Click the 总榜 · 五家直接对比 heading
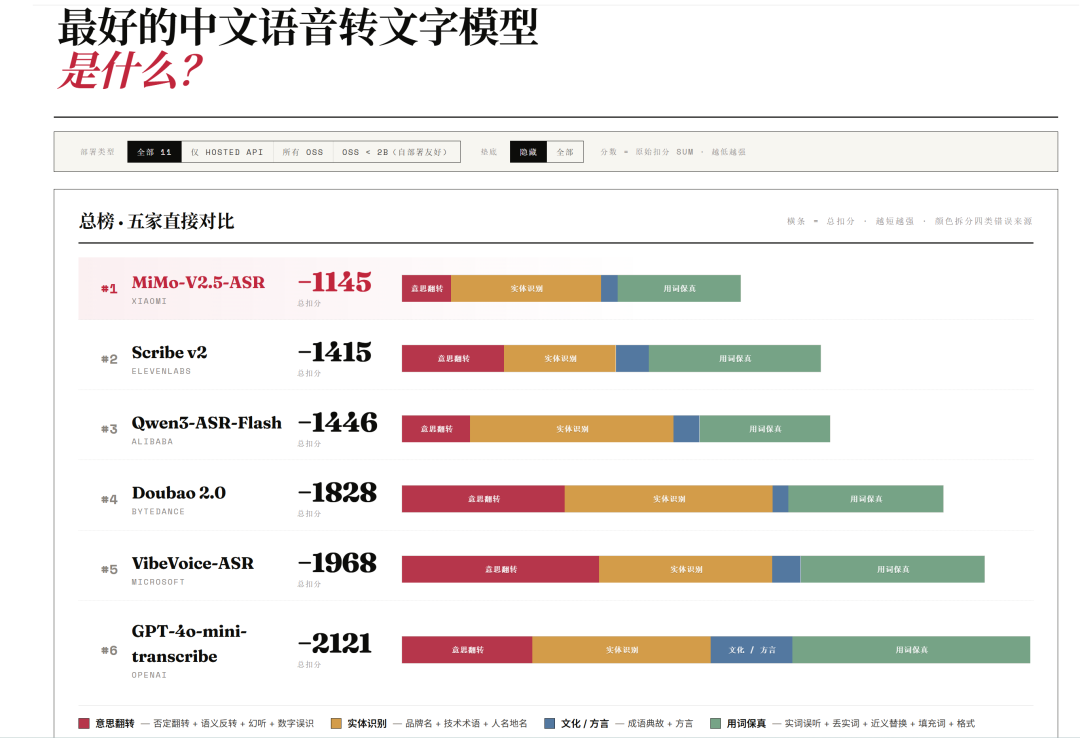 156,221
